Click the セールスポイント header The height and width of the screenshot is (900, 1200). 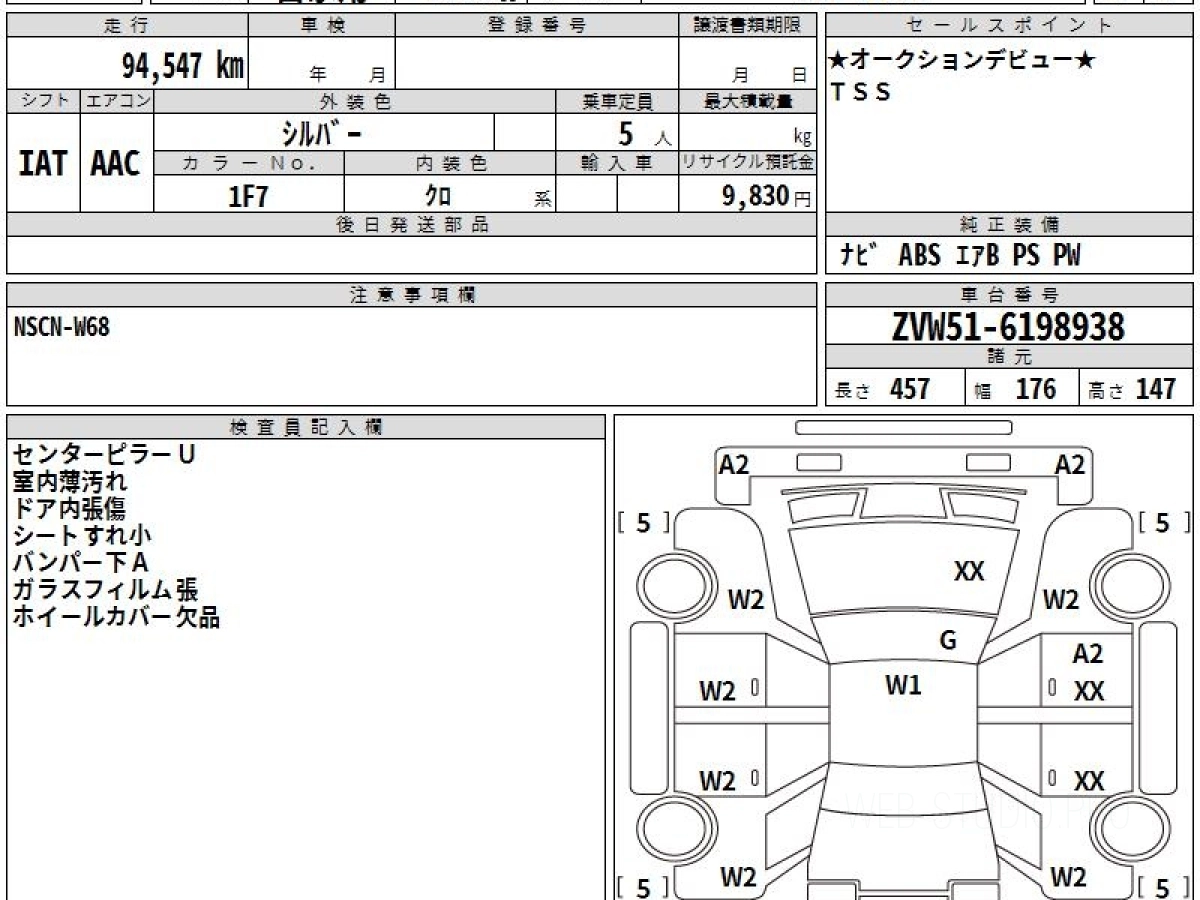coord(1010,26)
